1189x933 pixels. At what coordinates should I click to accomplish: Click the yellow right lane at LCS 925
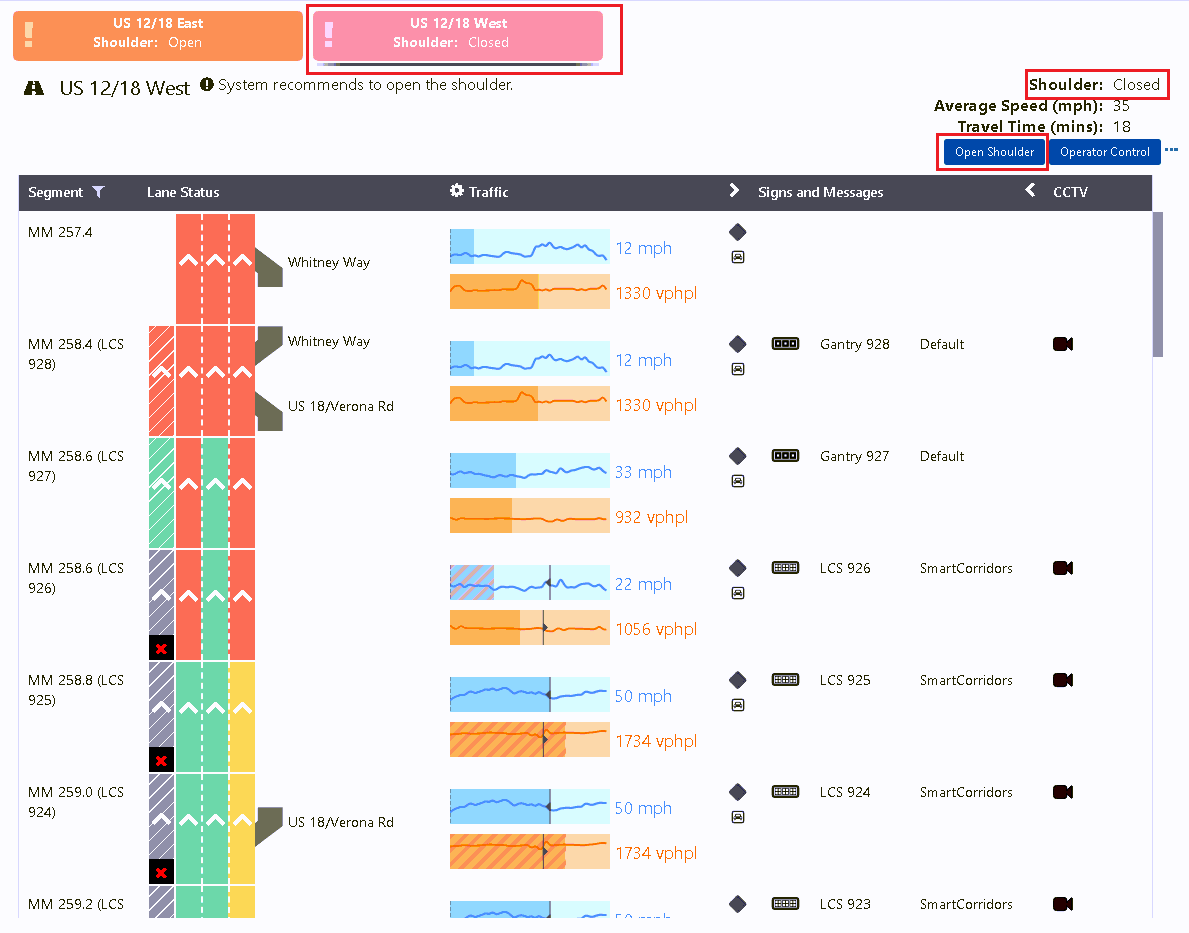click(242, 717)
